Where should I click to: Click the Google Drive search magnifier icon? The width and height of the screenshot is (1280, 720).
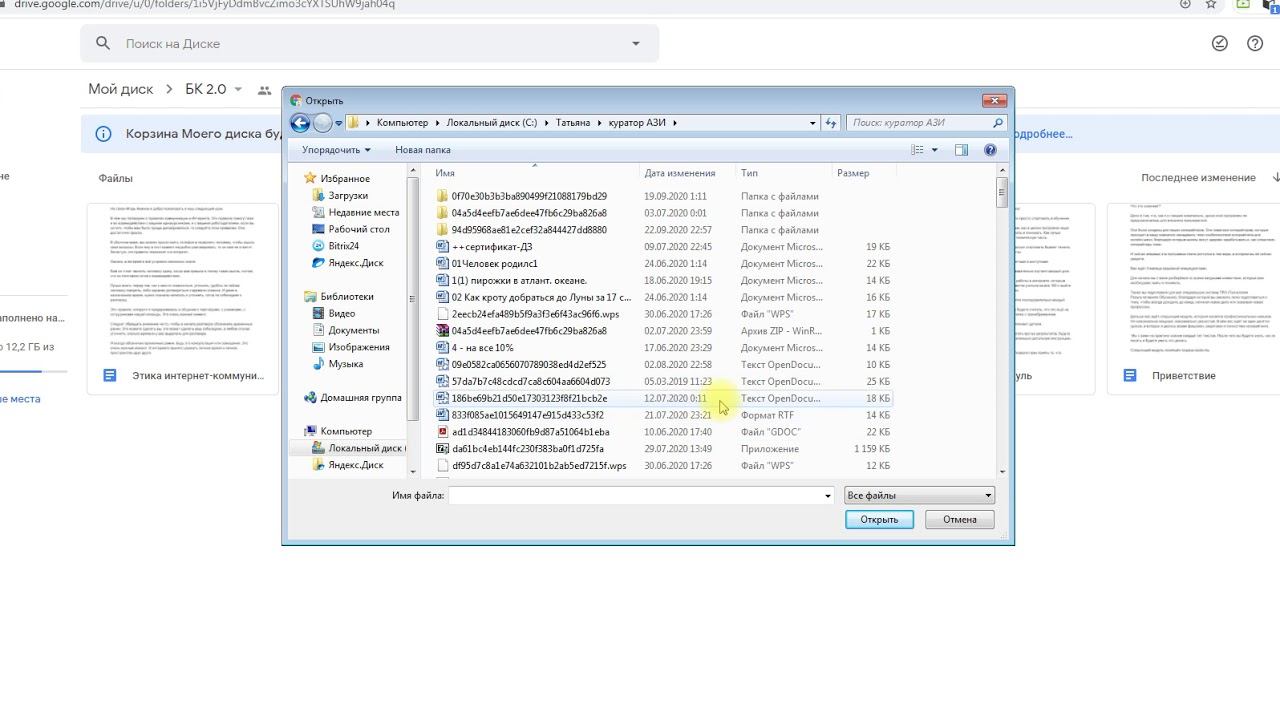102,43
